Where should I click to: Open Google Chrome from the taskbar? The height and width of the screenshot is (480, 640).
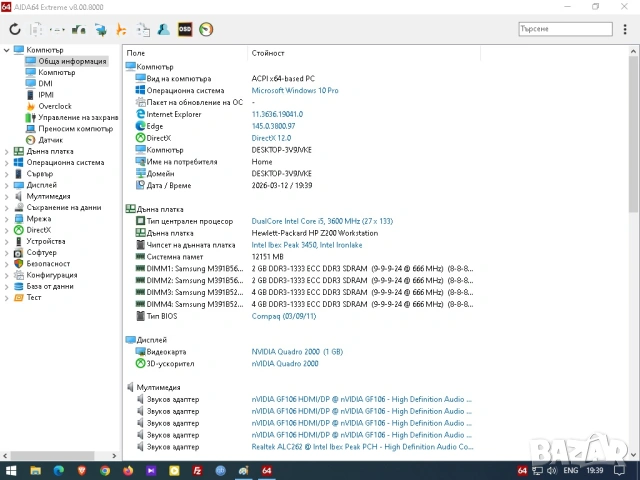pyautogui.click(x=105, y=471)
